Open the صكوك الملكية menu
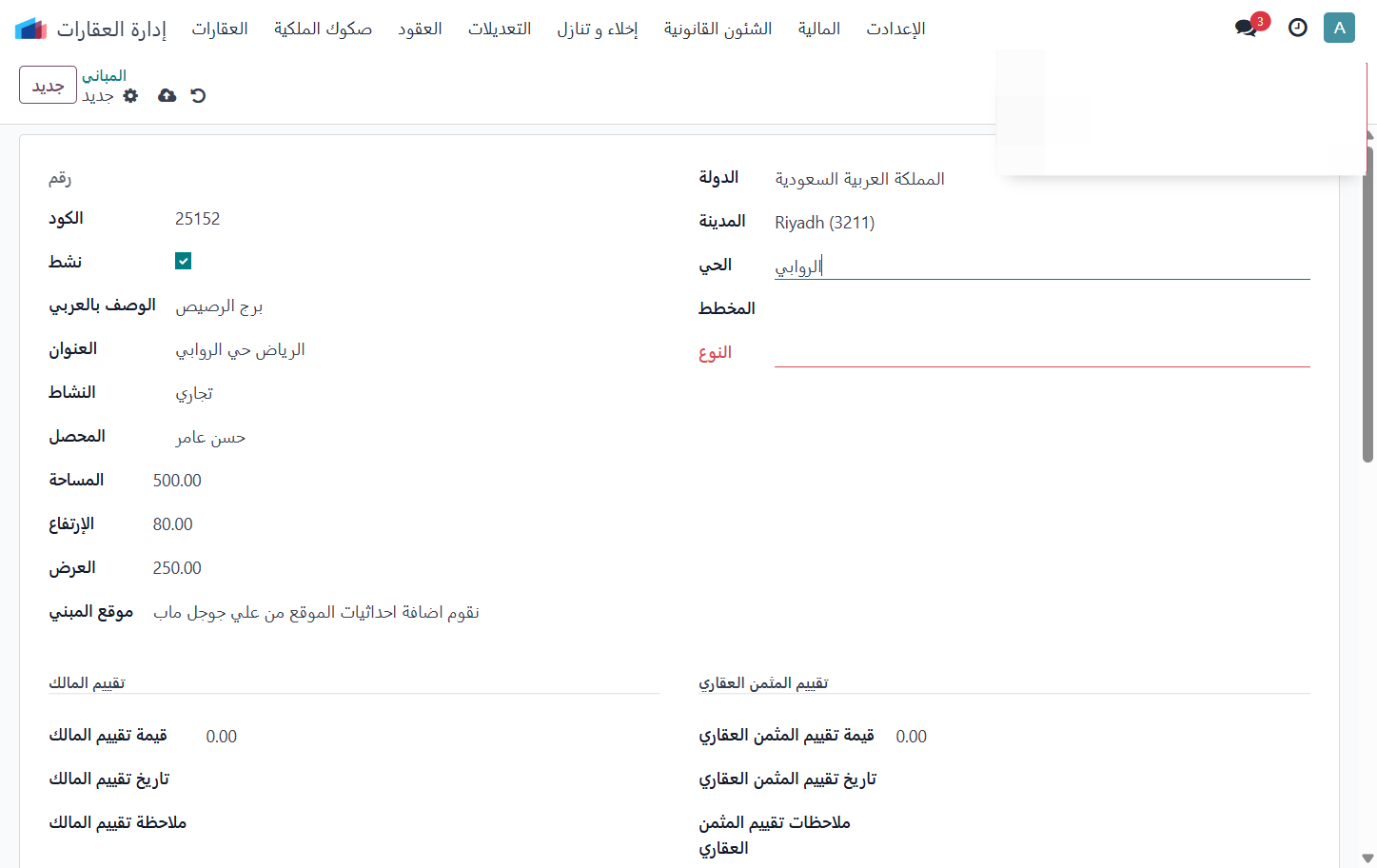Screen dimensions: 1377x868 coord(324,29)
